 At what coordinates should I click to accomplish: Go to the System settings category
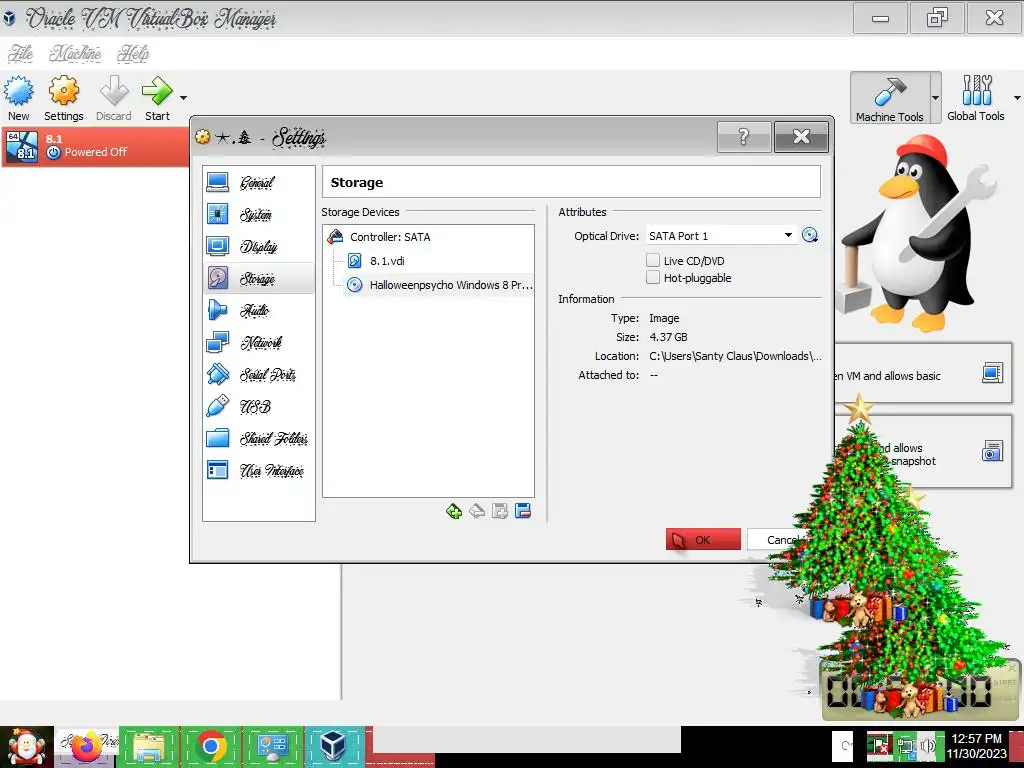click(258, 214)
